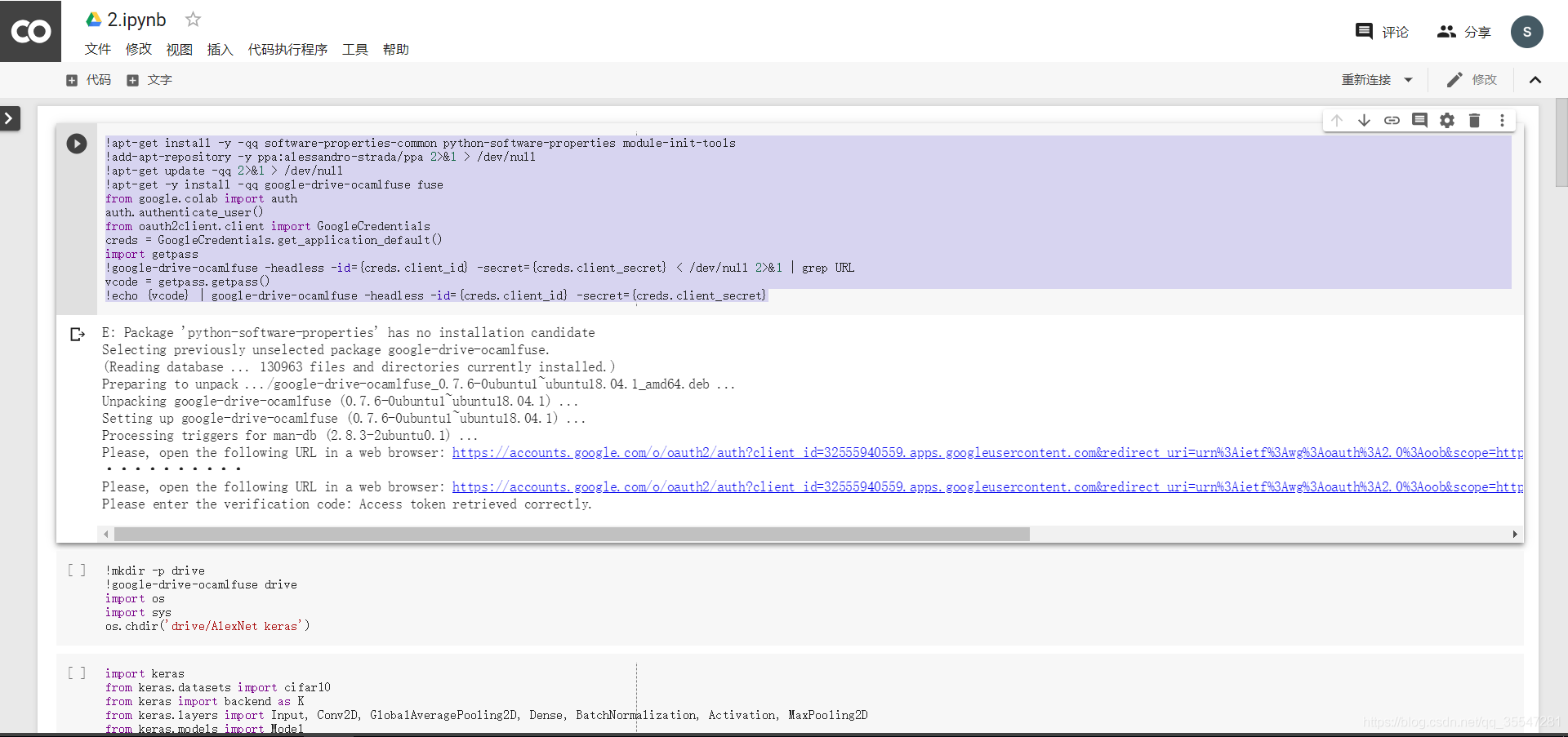1568x737 pixels.
Task: Click the error 'has no installation candidate' line
Action: pyautogui.click(x=348, y=333)
